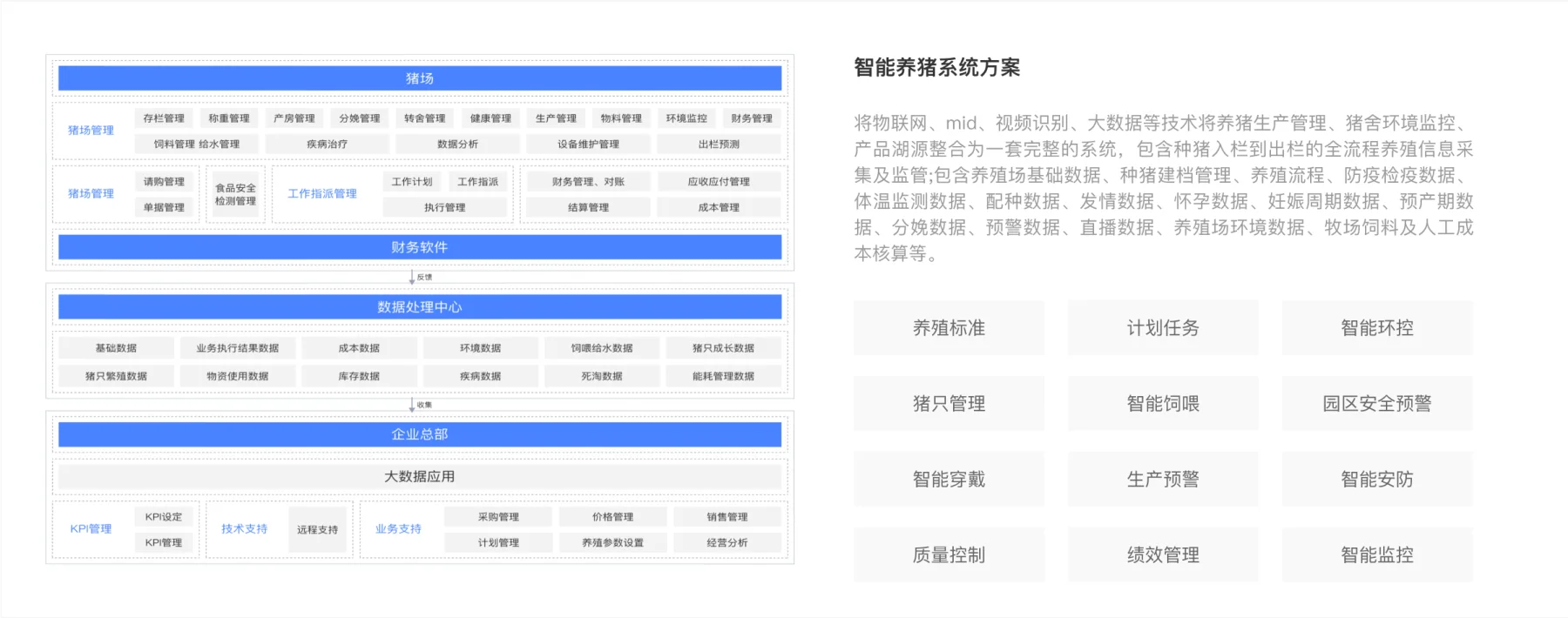Click the 能耗管理数据 box
1568x618 pixels.
(724, 377)
